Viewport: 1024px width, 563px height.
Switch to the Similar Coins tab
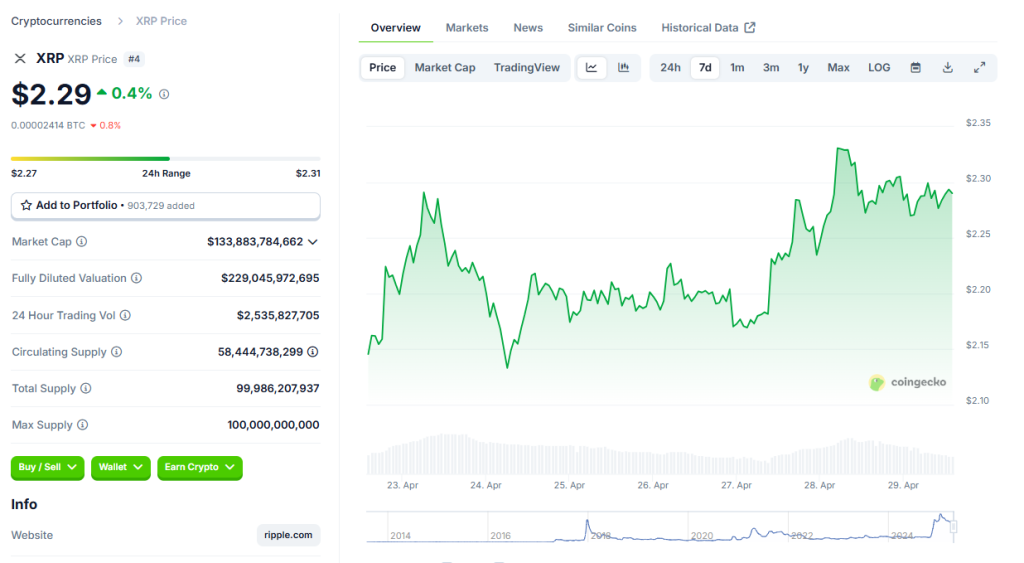pos(602,28)
